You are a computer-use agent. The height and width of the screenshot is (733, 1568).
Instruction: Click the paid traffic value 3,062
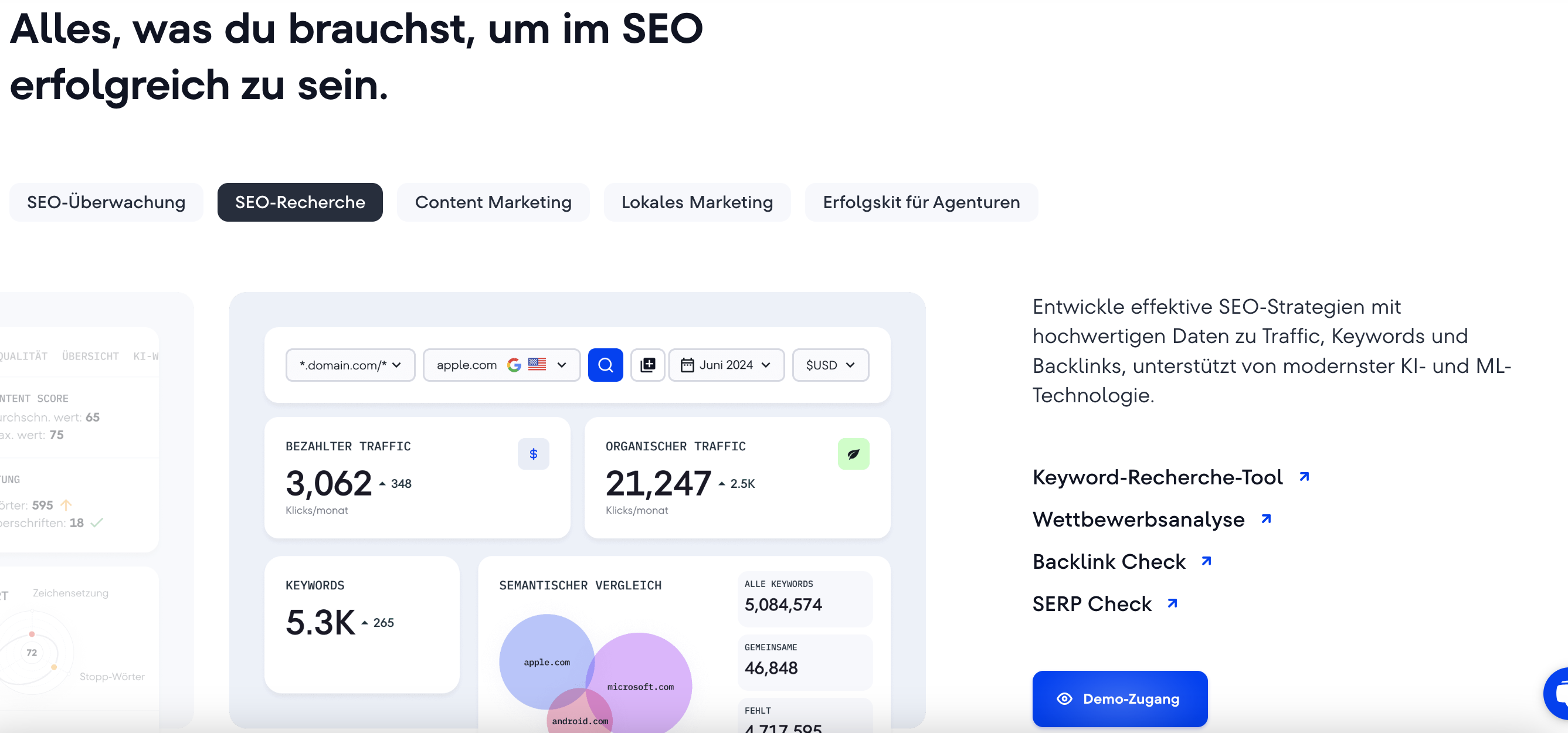point(329,483)
